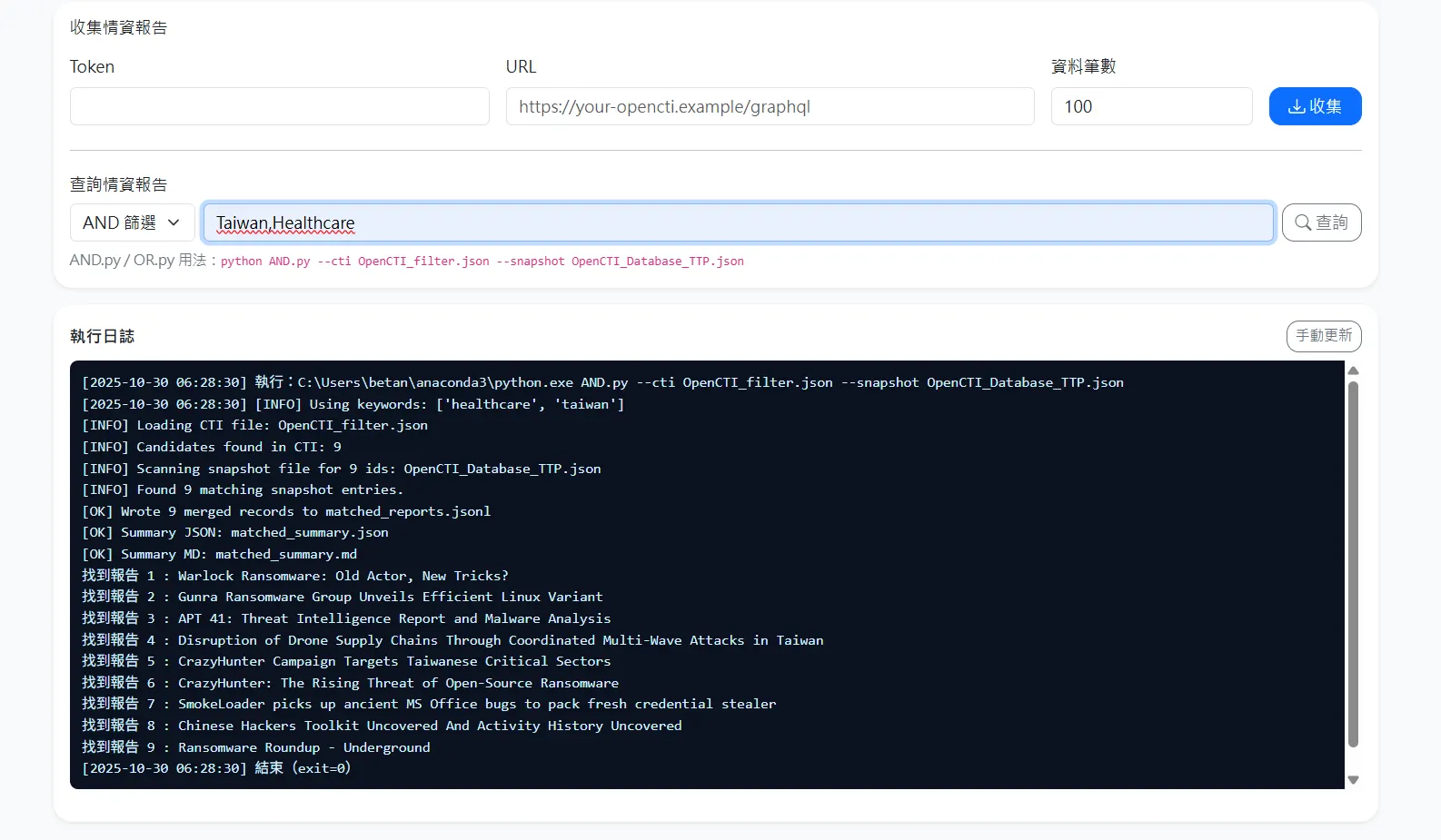Click the execution log scrollbar thumb

click(x=1353, y=564)
